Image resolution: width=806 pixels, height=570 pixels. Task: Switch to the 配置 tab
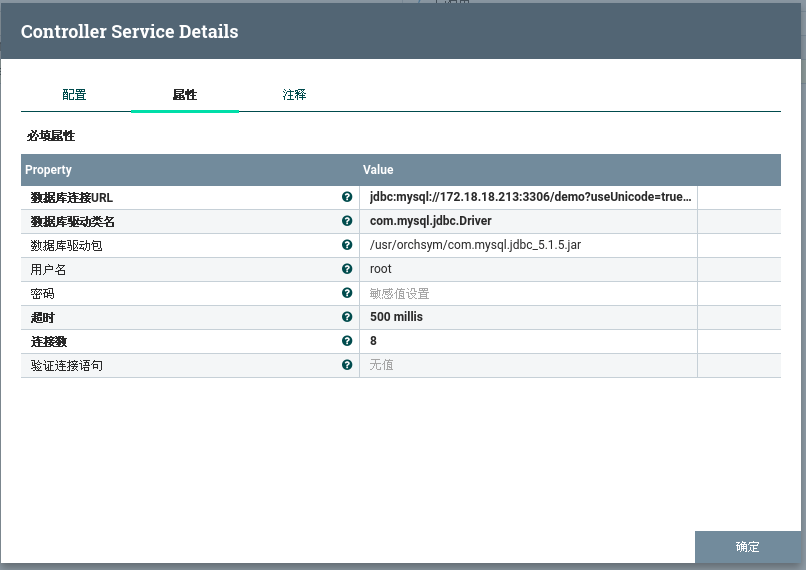tap(75, 95)
